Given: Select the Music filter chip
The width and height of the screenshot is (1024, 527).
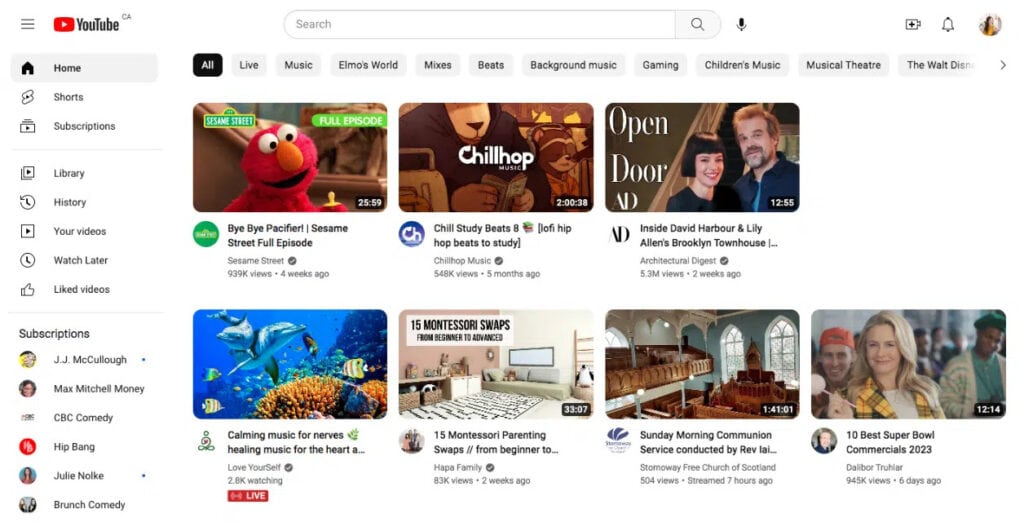Looking at the screenshot, I should click(x=298, y=65).
